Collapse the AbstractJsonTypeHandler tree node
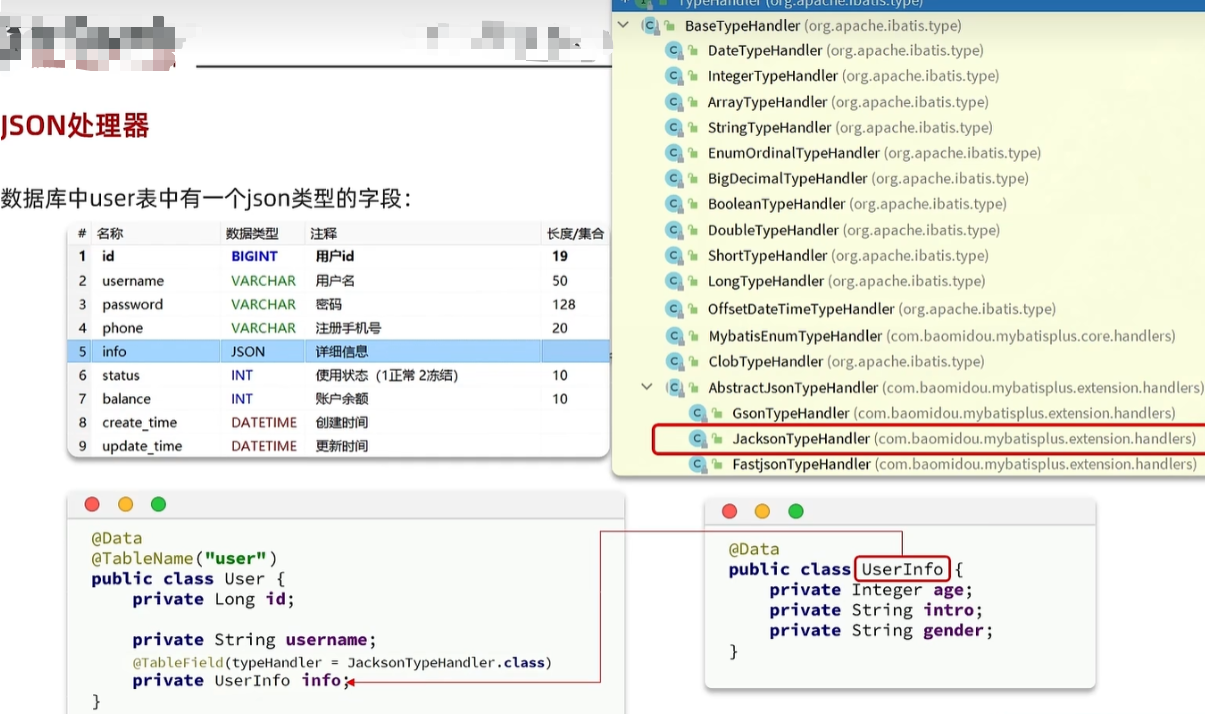This screenshot has height=714, width=1205. tap(647, 387)
